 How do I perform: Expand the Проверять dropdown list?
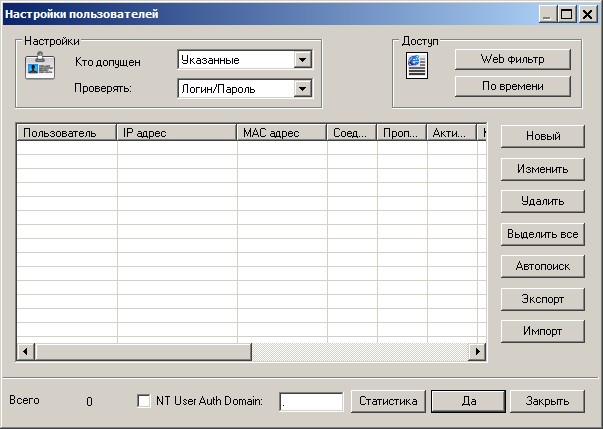pos(303,89)
